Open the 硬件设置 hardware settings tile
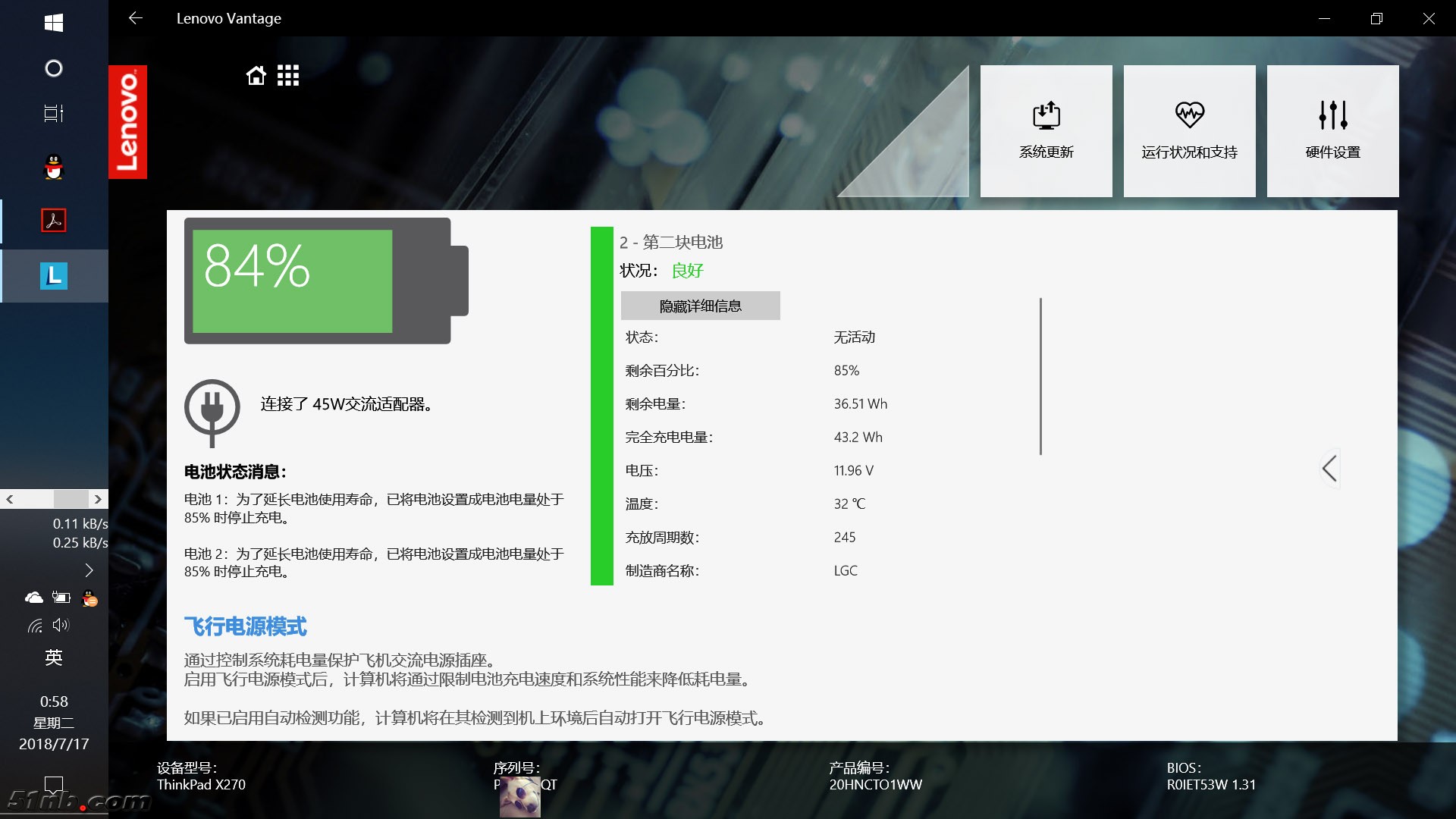Image resolution: width=1456 pixels, height=819 pixels. click(x=1332, y=131)
